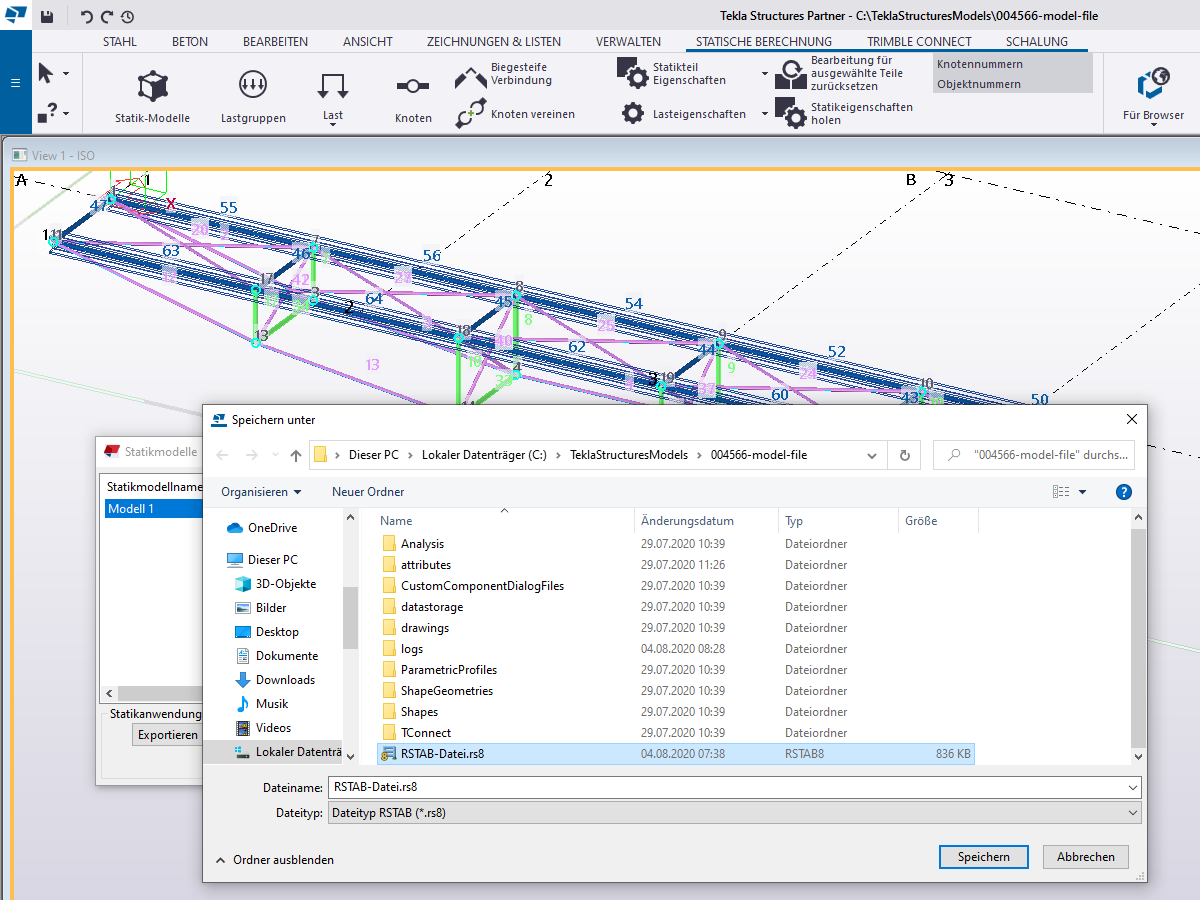Image resolution: width=1200 pixels, height=900 pixels.
Task: Switch to the BETON ribbon tab
Action: coord(190,42)
